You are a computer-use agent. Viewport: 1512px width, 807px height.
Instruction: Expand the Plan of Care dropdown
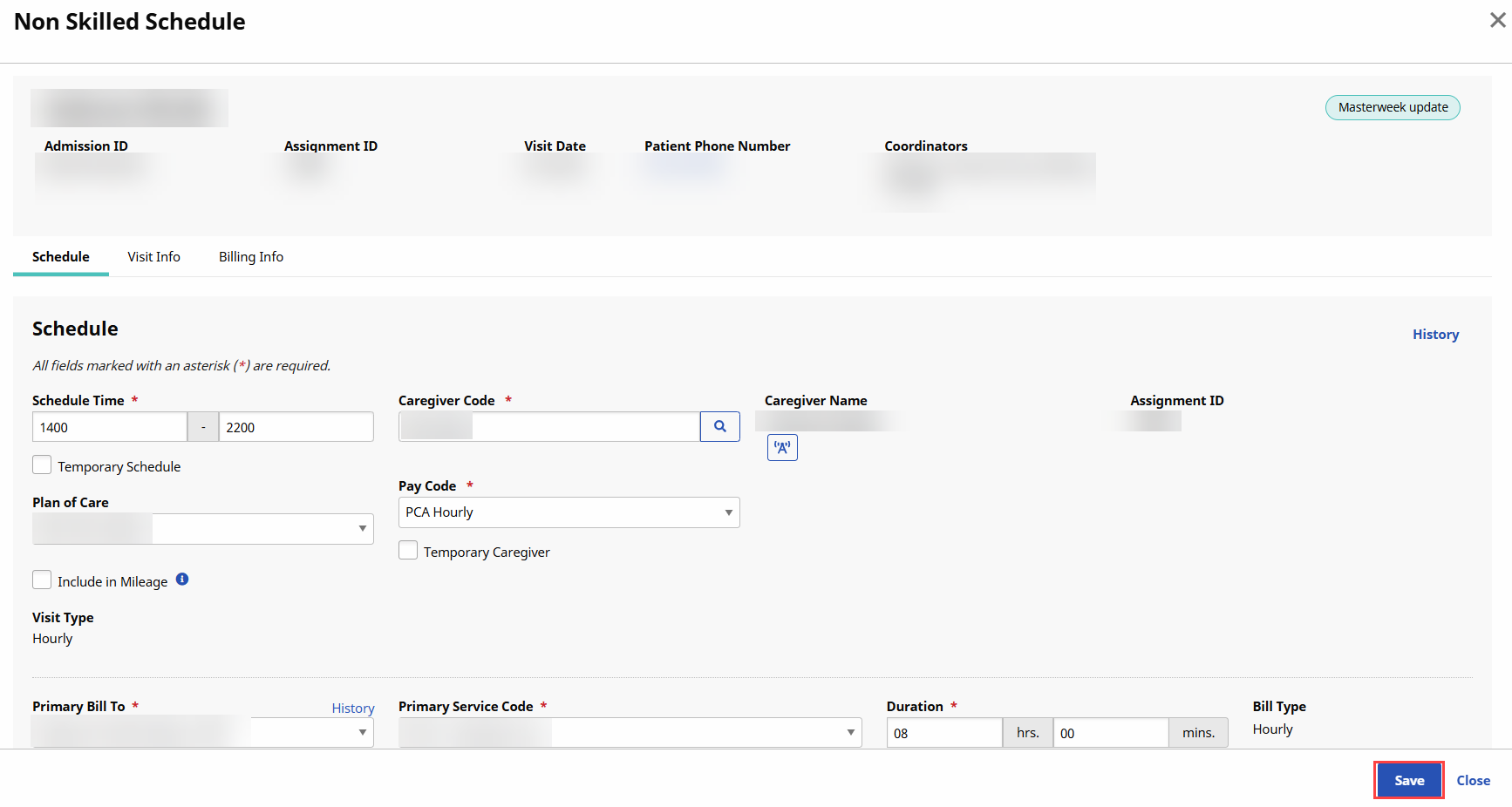pyautogui.click(x=362, y=528)
